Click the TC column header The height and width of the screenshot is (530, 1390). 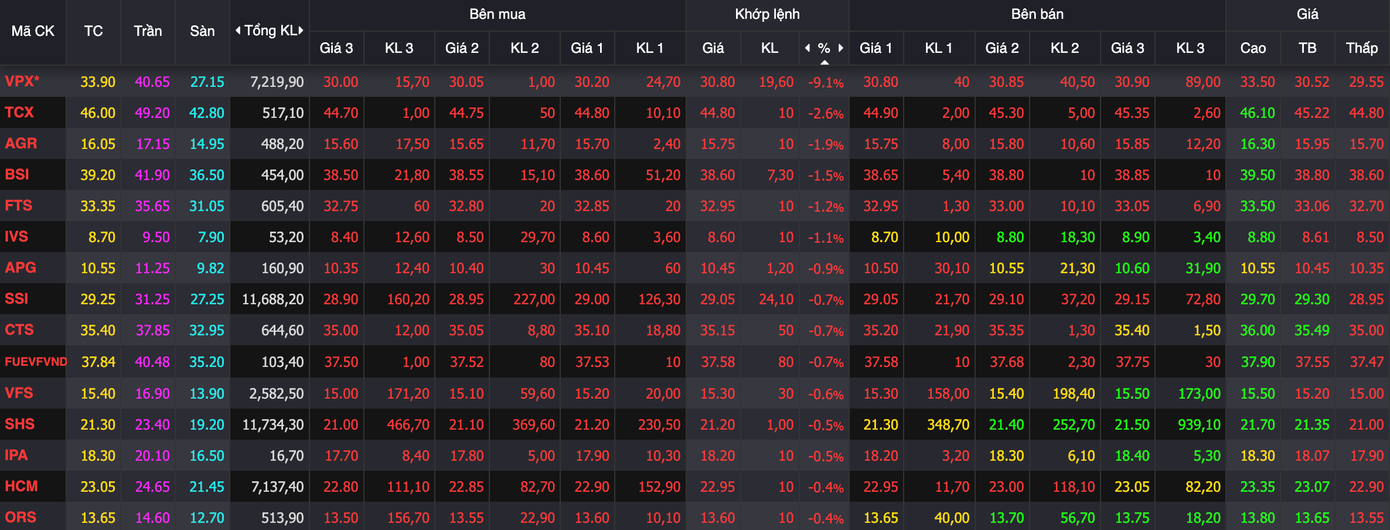(x=93, y=31)
